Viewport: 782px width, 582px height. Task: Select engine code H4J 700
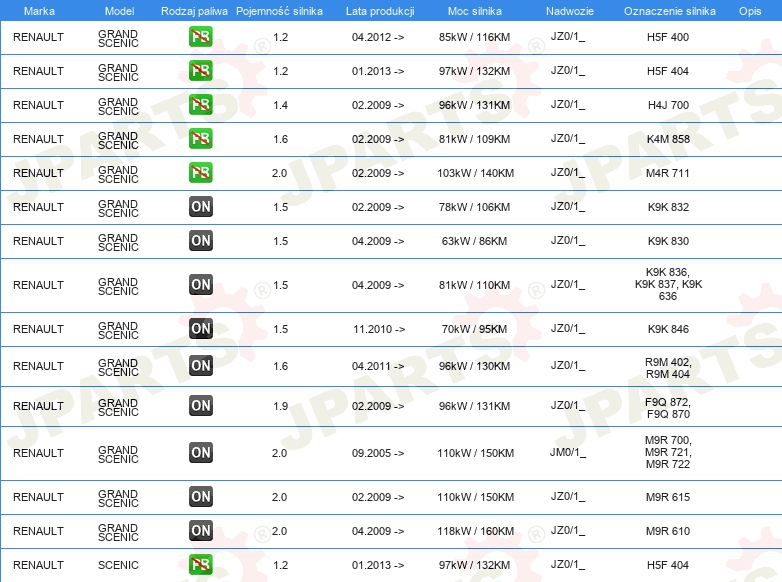click(x=668, y=105)
